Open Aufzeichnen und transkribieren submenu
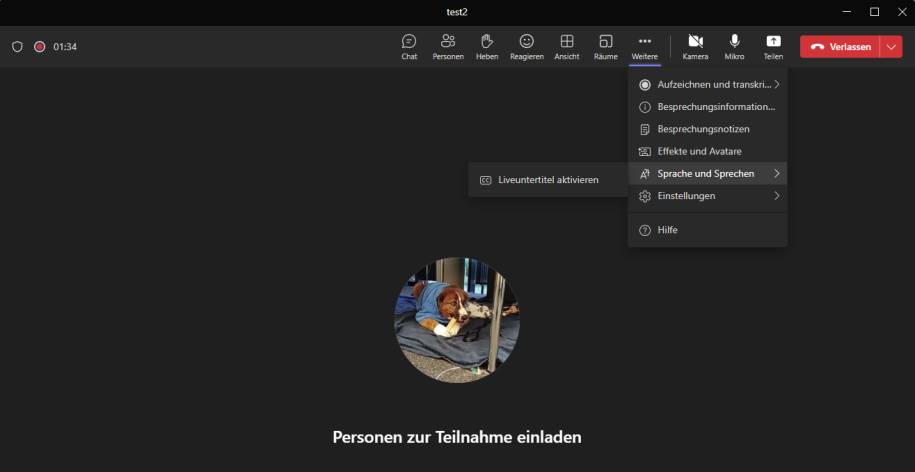This screenshot has height=472, width=915. (707, 85)
